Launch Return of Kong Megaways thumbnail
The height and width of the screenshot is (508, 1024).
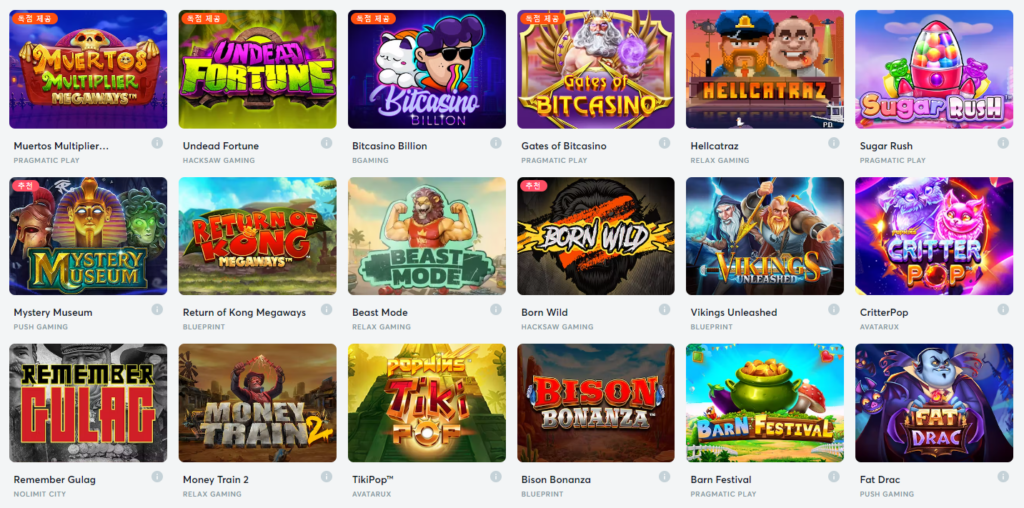tap(257, 236)
